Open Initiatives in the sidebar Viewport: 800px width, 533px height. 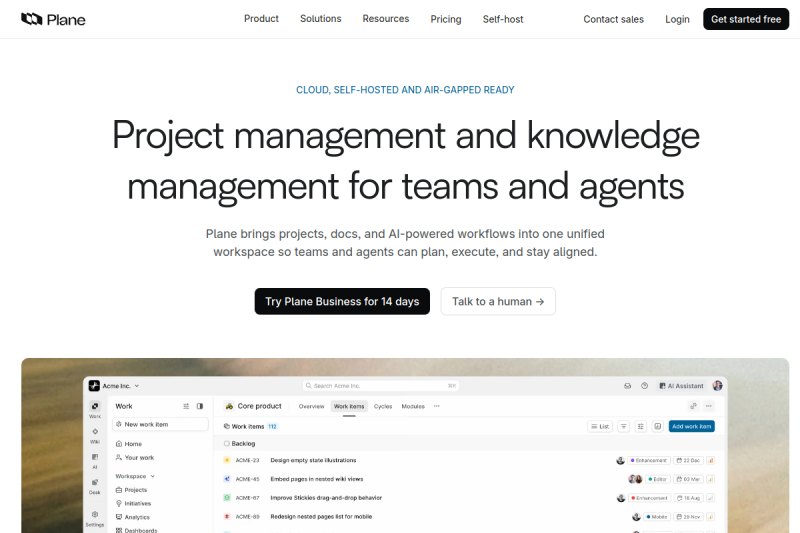[133, 503]
